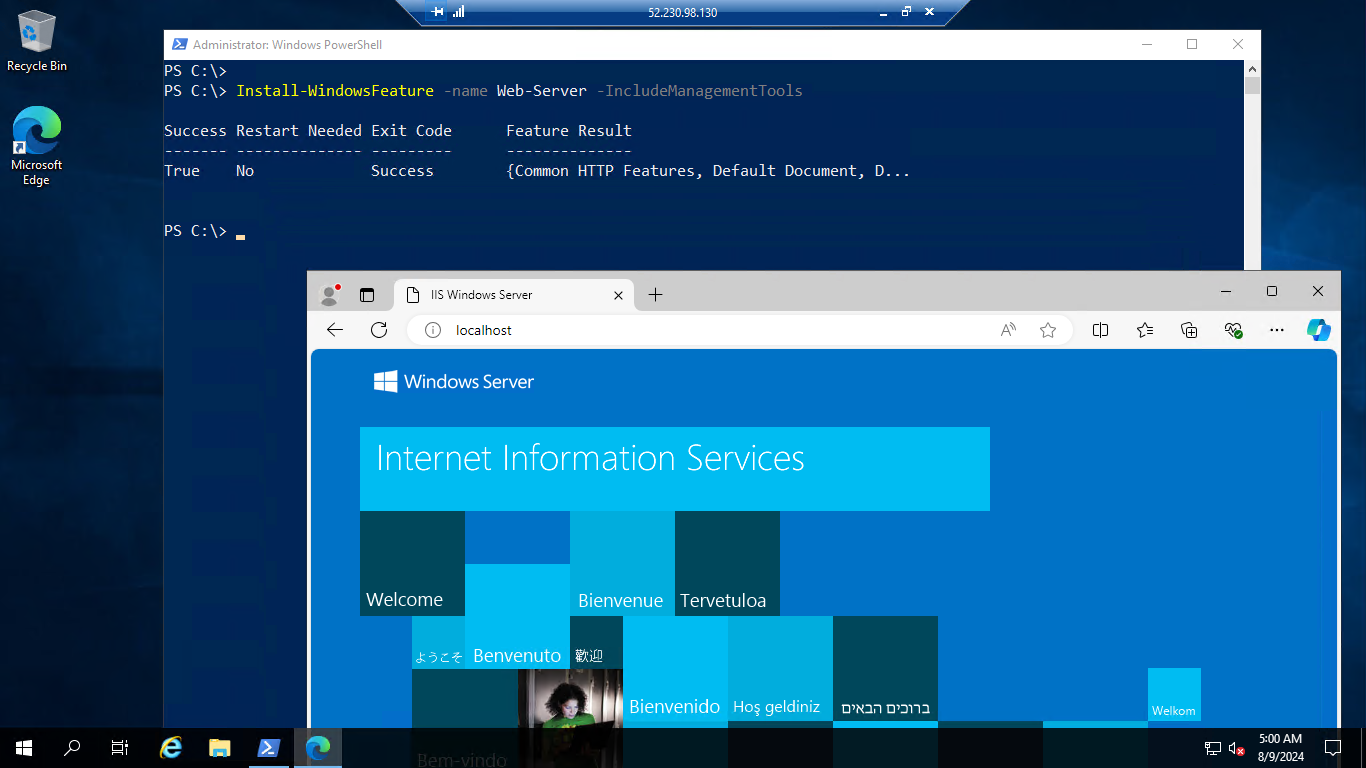Select the IIS Windows Server tab
1366x768 pixels.
tap(514, 295)
